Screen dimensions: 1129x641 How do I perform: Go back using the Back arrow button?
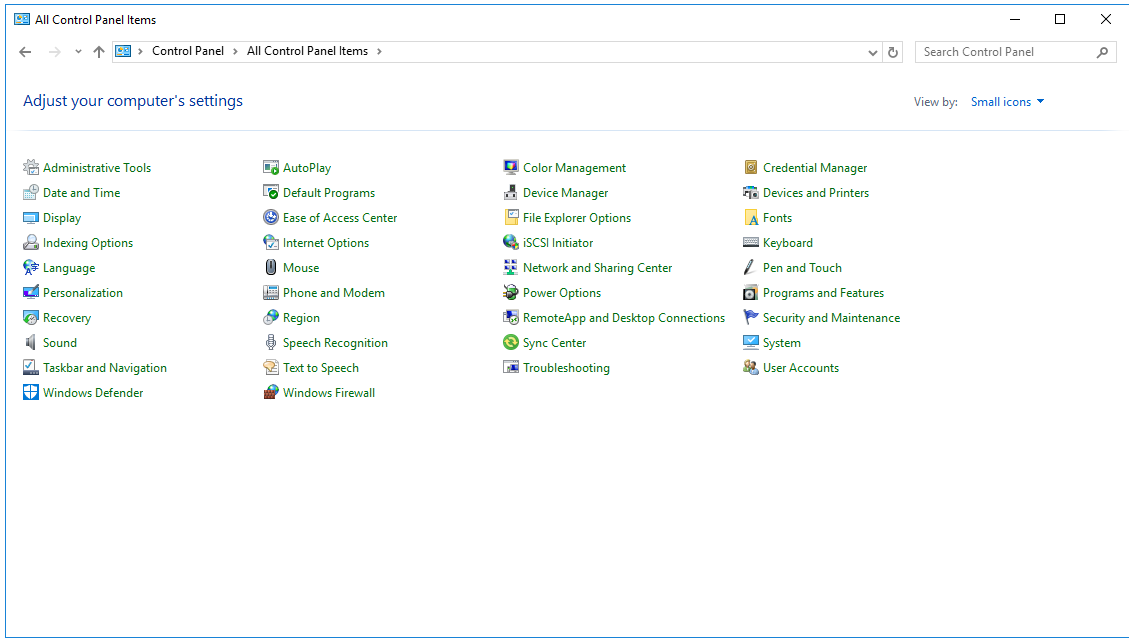point(26,52)
